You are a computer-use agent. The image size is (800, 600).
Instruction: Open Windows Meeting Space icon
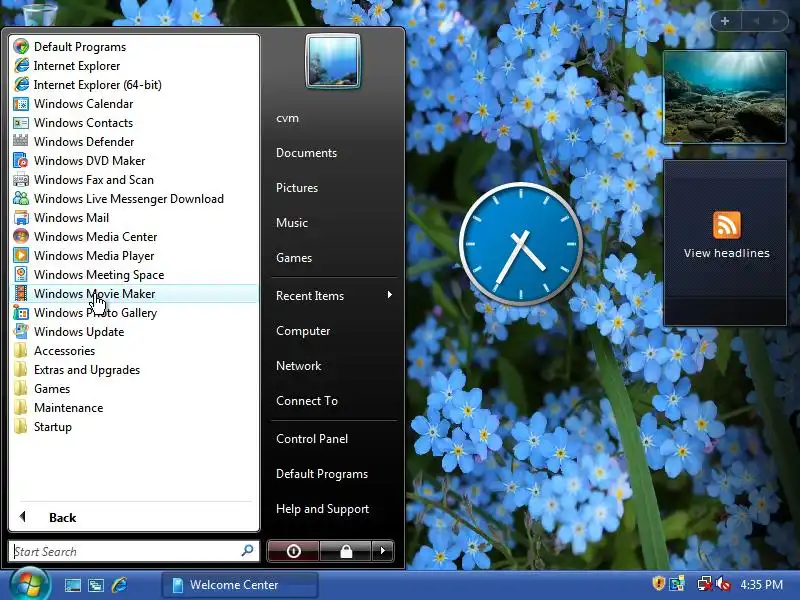pyautogui.click(x=21, y=274)
